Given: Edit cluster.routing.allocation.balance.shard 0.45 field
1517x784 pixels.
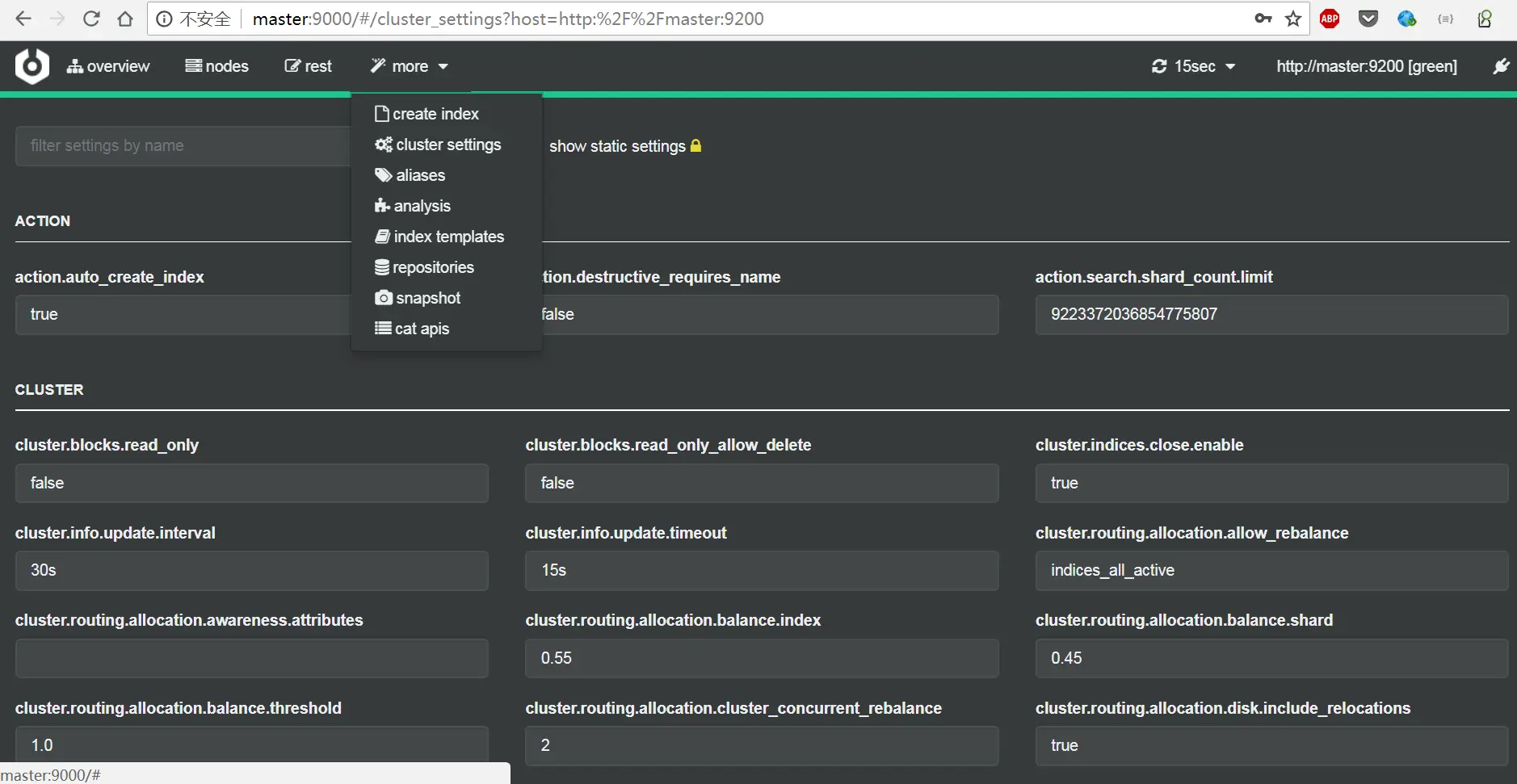Looking at the screenshot, I should point(1271,658).
